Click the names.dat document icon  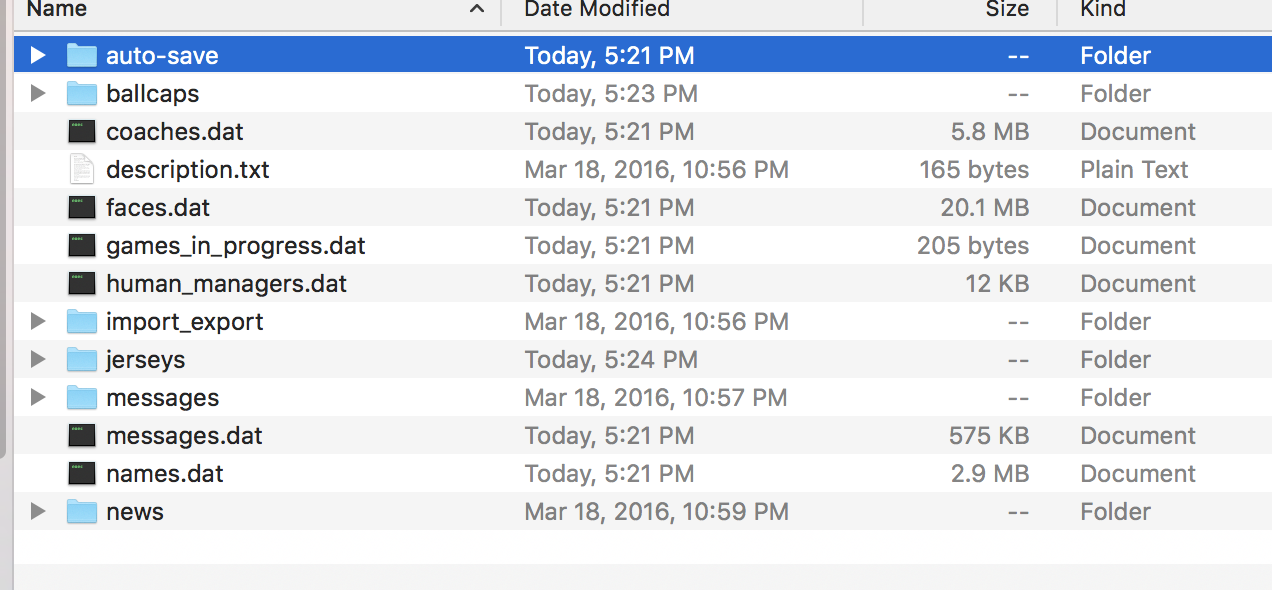pyautogui.click(x=82, y=474)
